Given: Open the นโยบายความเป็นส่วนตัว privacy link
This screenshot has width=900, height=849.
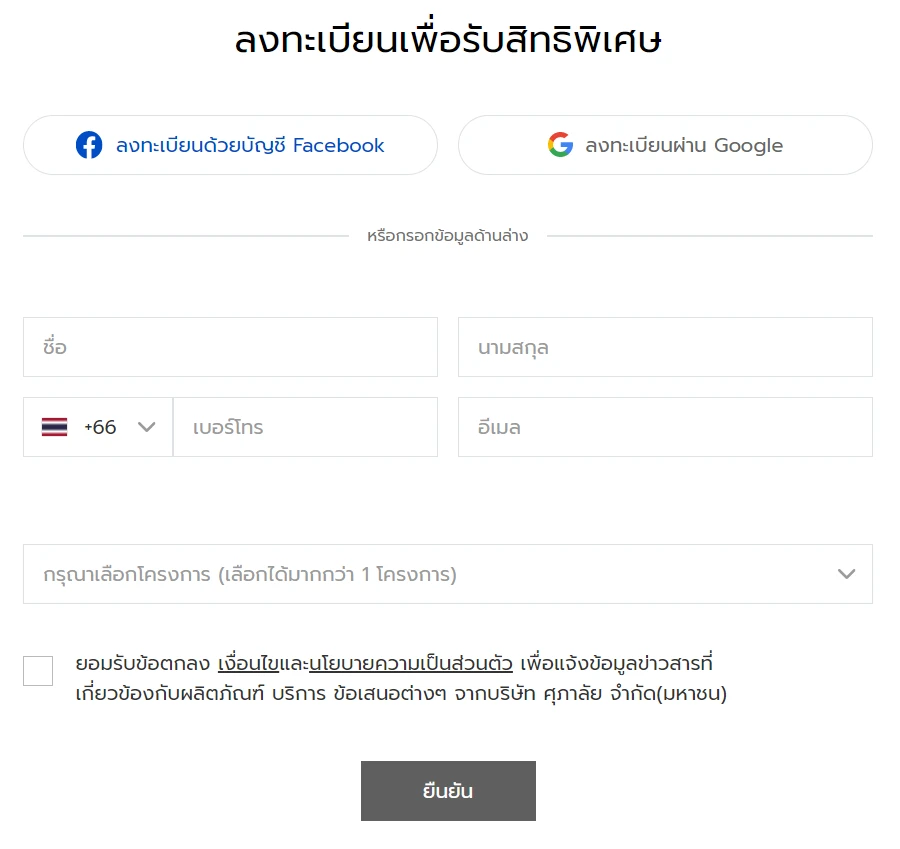Looking at the screenshot, I should point(411,663).
